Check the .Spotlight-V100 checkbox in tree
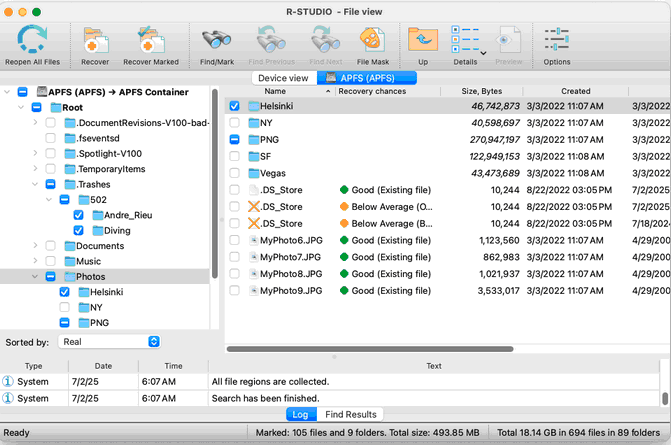 pyautogui.click(x=50, y=154)
